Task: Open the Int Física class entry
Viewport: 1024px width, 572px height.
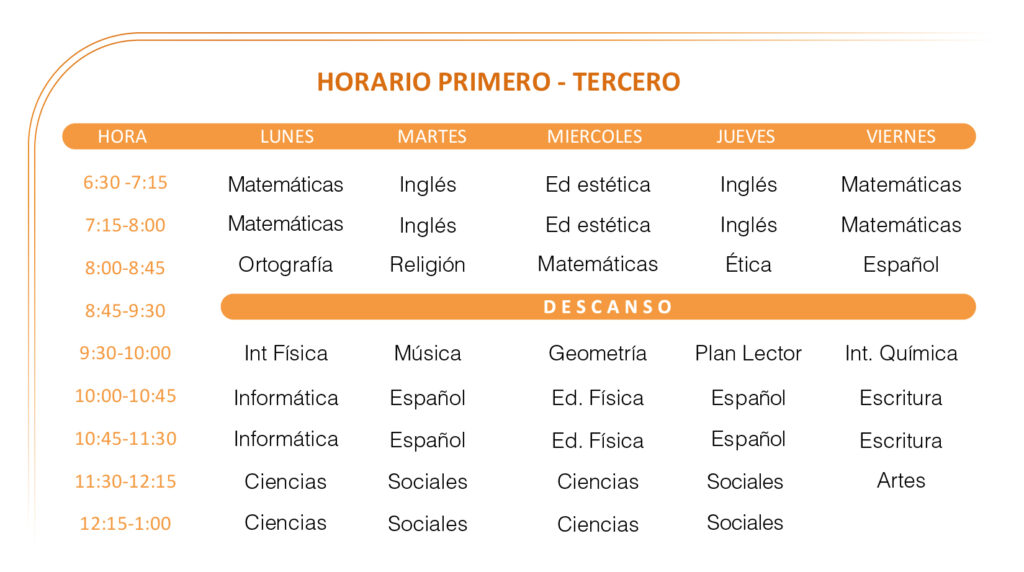Action: tap(285, 354)
